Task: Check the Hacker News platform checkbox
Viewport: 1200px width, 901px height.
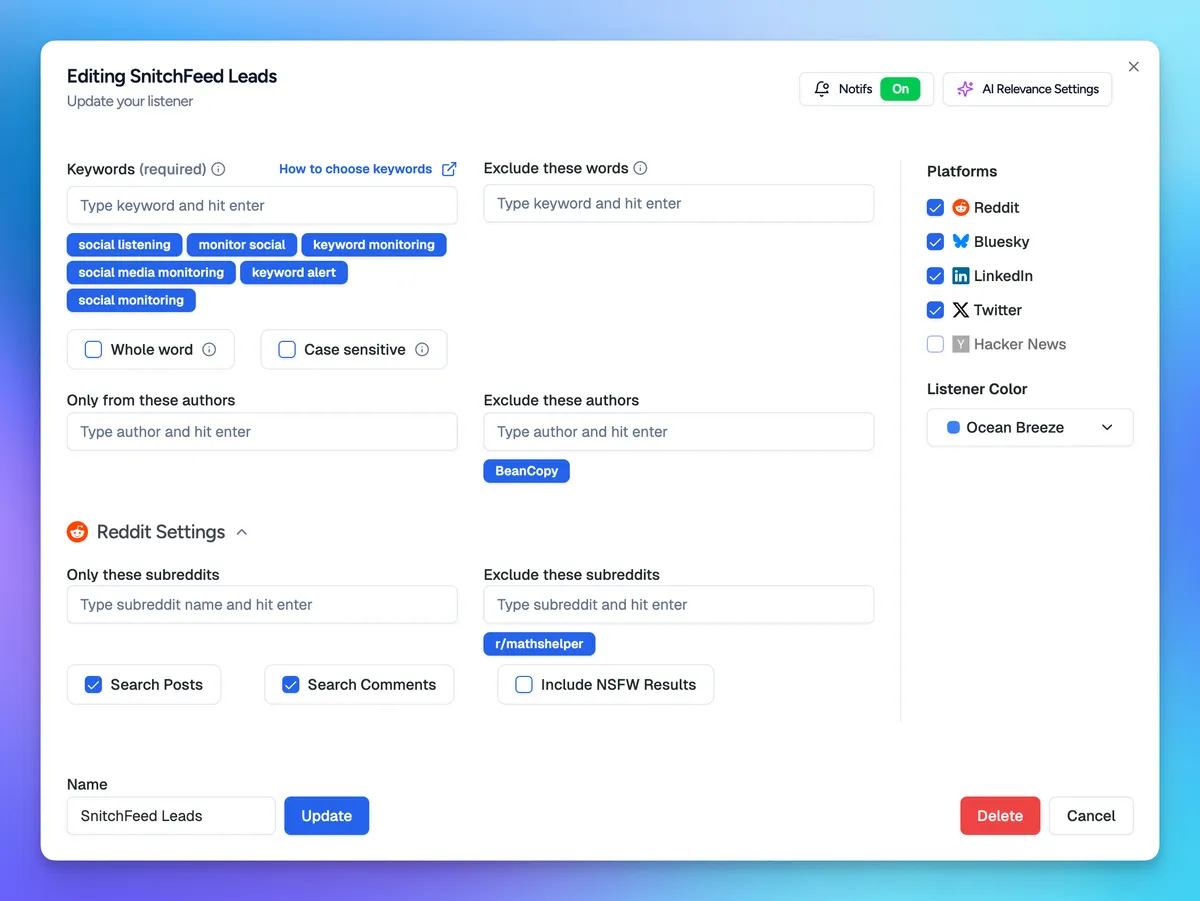Action: [935, 344]
